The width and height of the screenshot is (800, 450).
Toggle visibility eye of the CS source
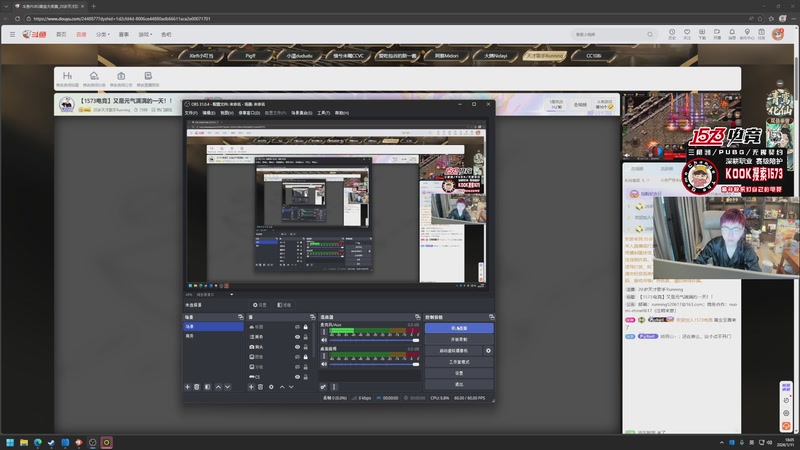click(297, 377)
